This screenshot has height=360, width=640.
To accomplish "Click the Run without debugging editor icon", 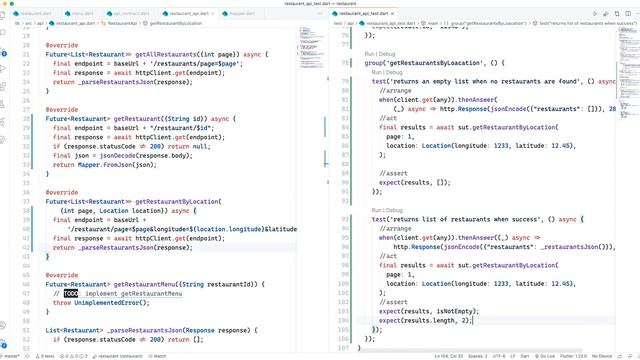I will coord(595,13).
